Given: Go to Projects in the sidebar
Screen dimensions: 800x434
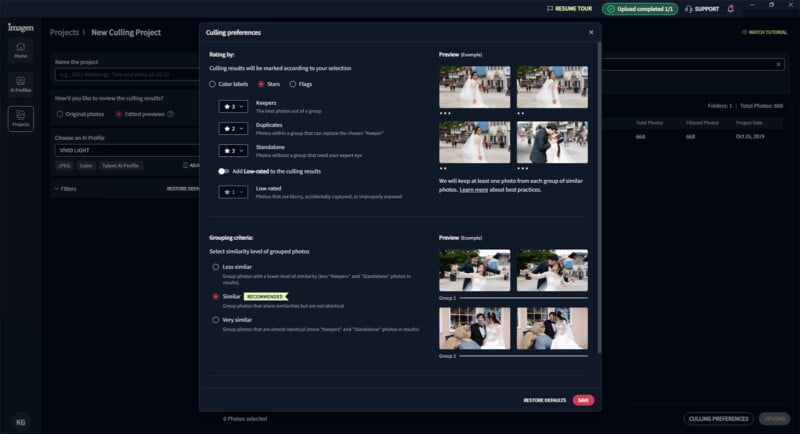Looking at the screenshot, I should click(x=21, y=118).
